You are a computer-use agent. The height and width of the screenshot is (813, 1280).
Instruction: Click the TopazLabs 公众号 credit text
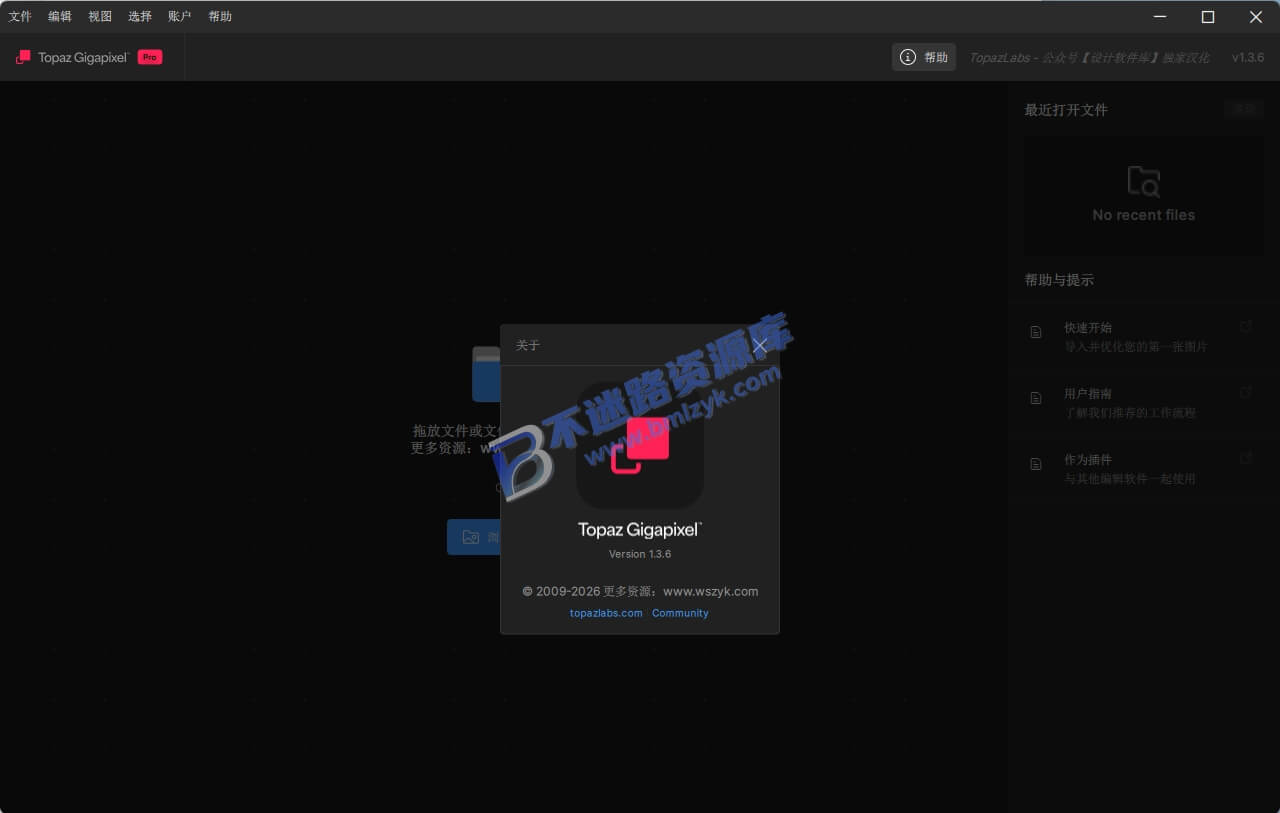(x=1089, y=58)
